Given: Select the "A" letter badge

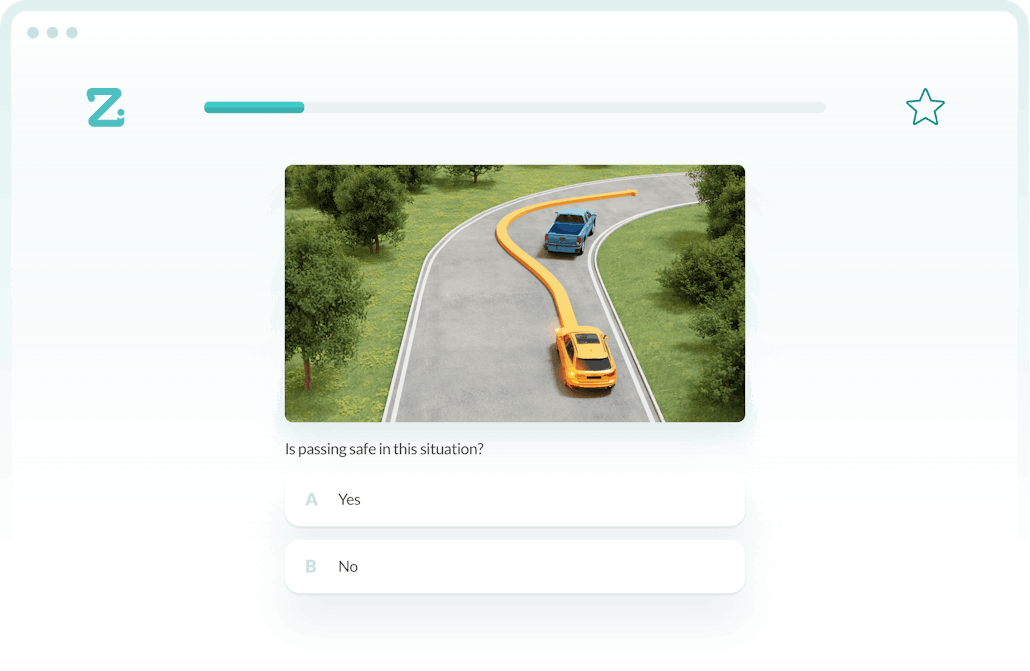Looking at the screenshot, I should click(311, 499).
